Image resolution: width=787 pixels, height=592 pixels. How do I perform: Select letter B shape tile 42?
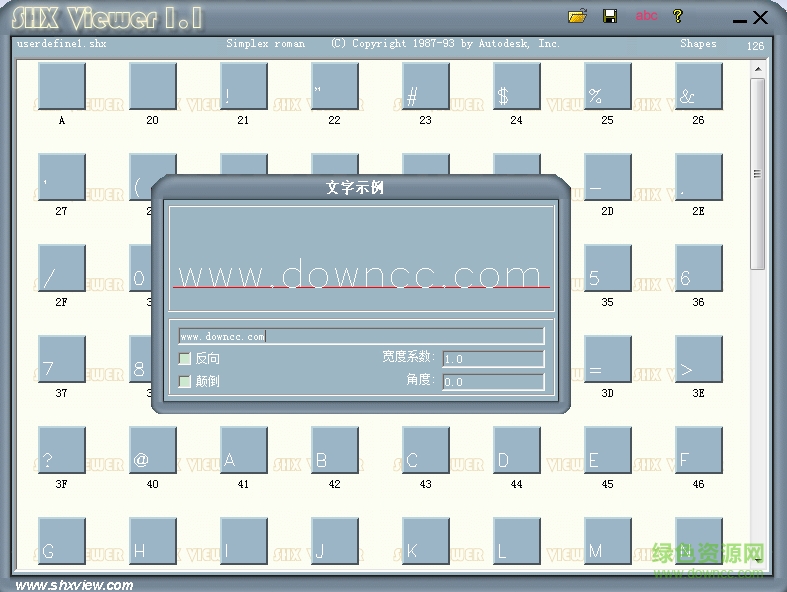[x=335, y=450]
